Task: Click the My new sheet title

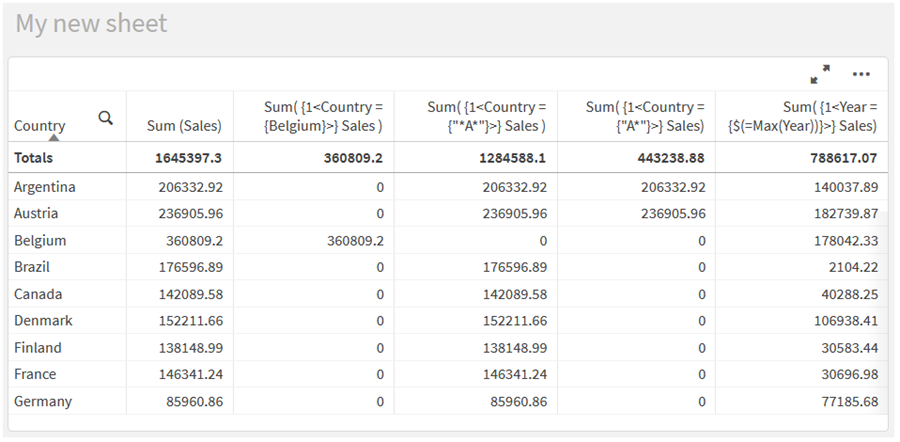Action: coord(91,24)
